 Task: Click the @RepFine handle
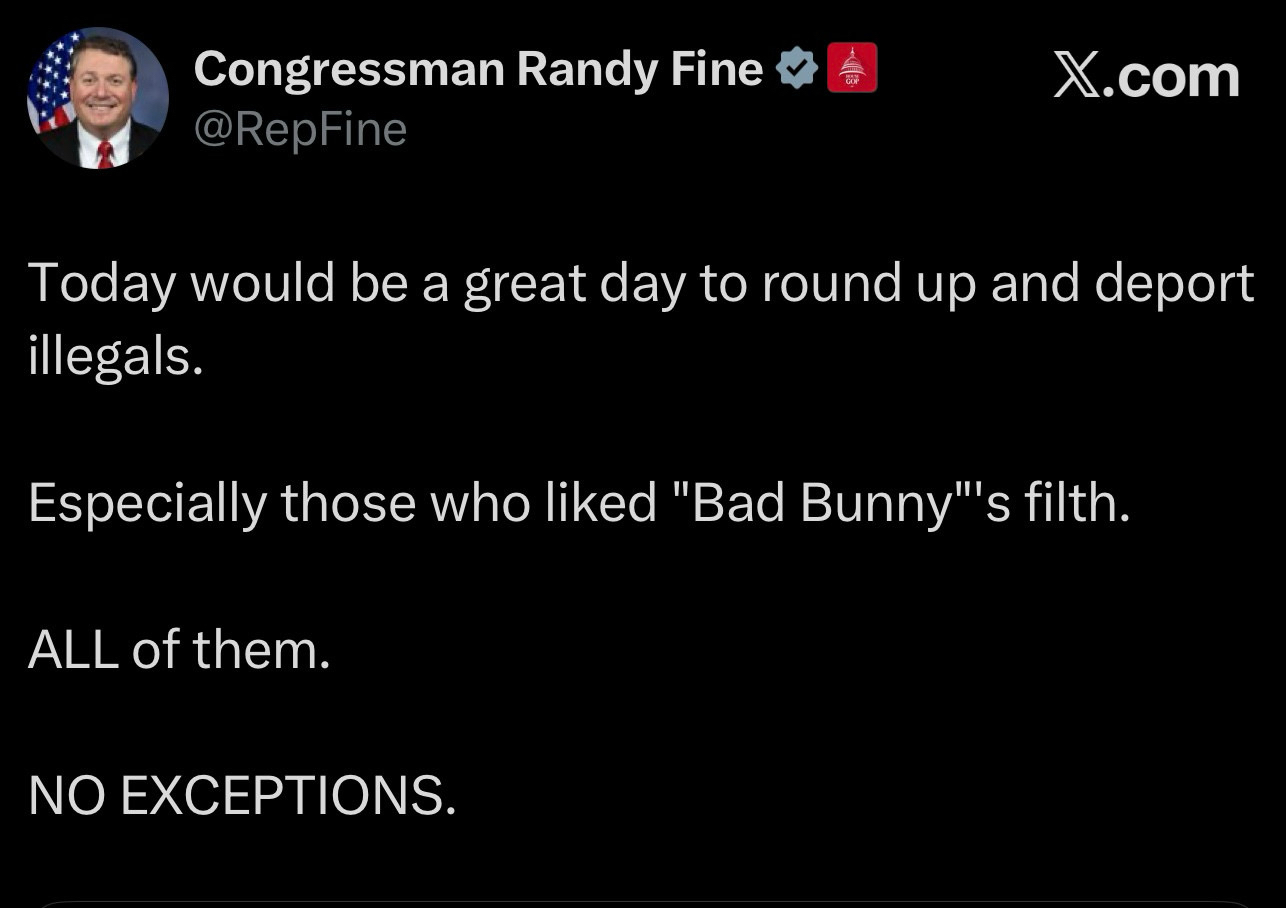coord(300,129)
